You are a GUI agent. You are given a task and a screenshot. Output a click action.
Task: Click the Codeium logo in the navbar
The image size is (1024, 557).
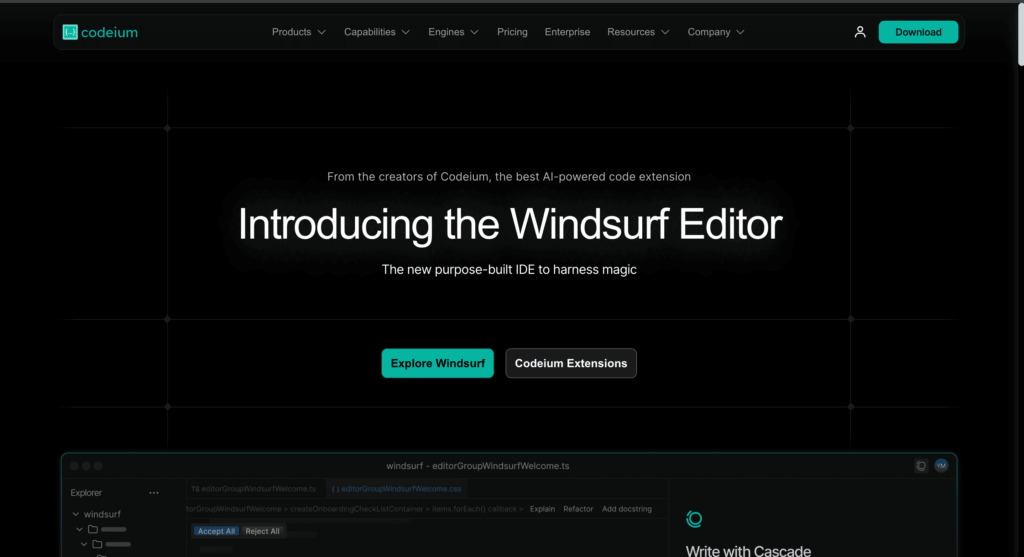[100, 32]
